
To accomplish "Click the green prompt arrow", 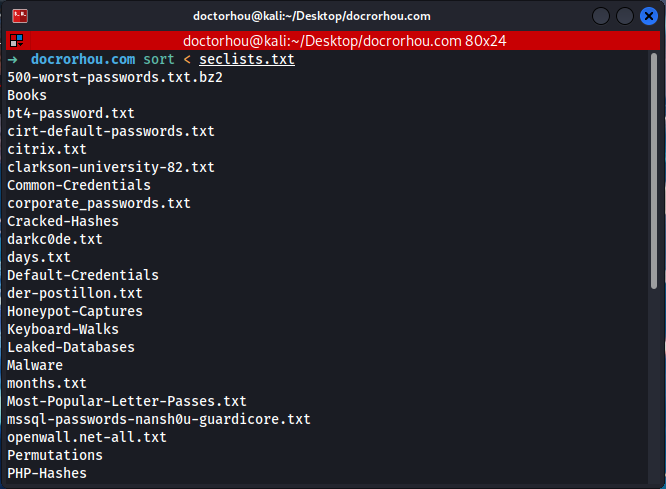I will click(12, 59).
